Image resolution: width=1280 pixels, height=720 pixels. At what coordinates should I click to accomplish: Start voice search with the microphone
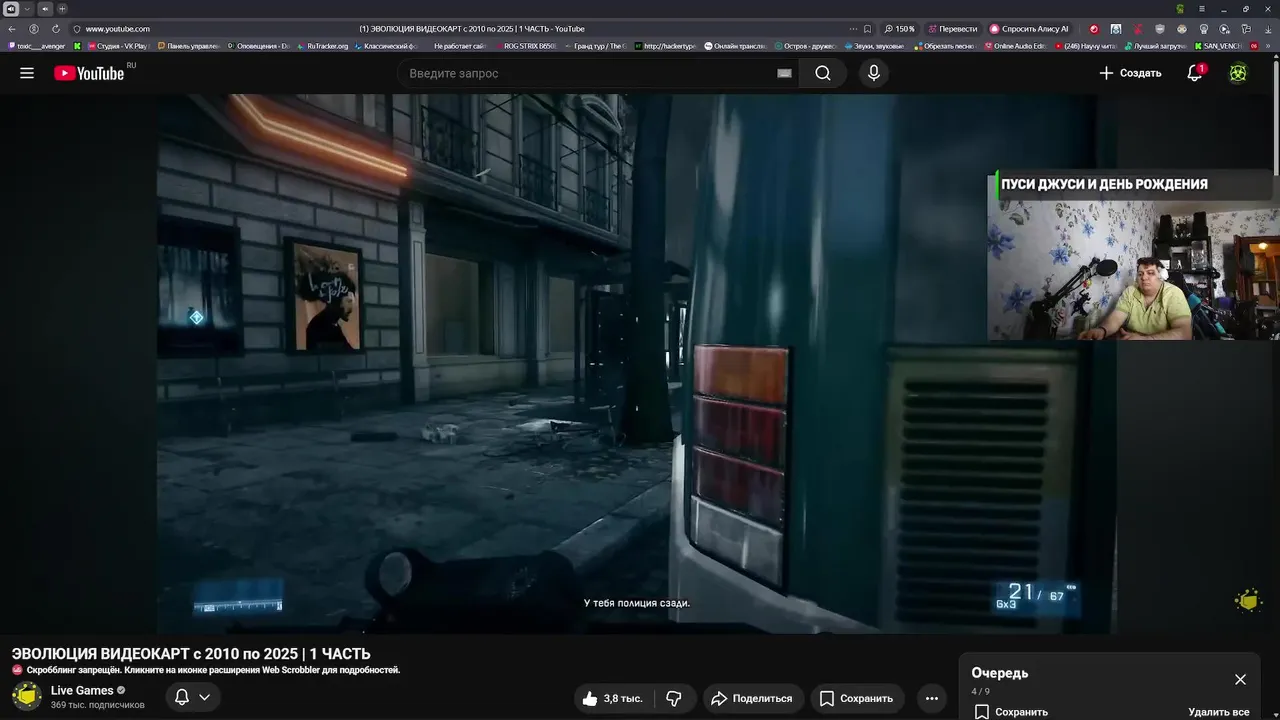874,73
